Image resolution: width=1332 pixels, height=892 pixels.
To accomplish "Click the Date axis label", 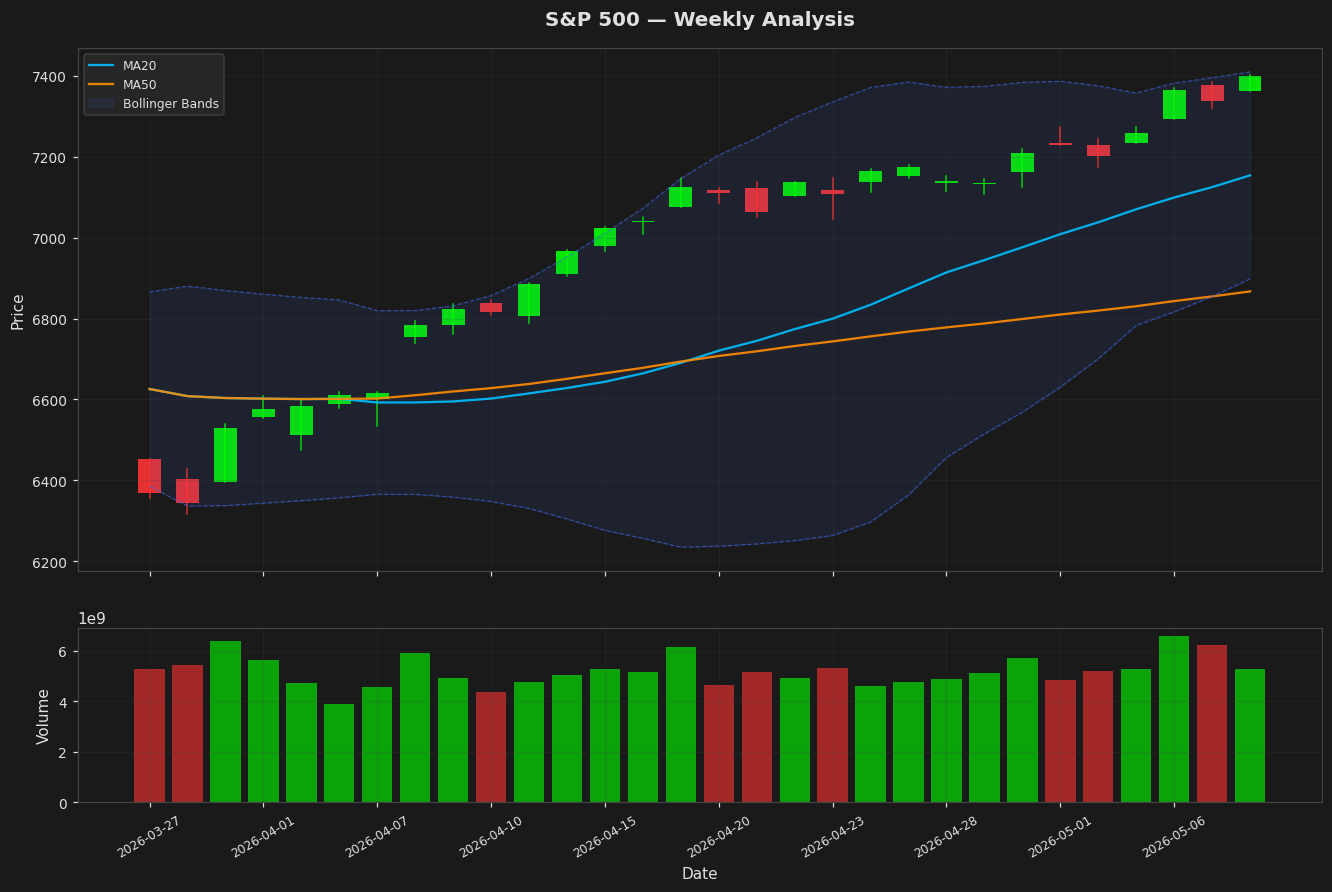I will tap(699, 874).
